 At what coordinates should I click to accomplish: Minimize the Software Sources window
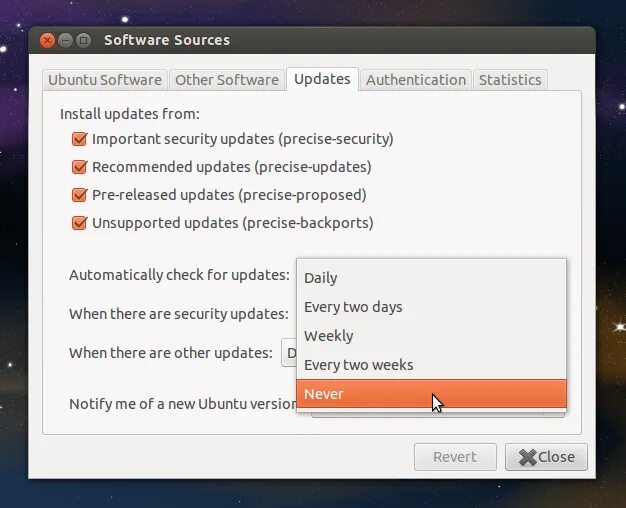click(65, 40)
